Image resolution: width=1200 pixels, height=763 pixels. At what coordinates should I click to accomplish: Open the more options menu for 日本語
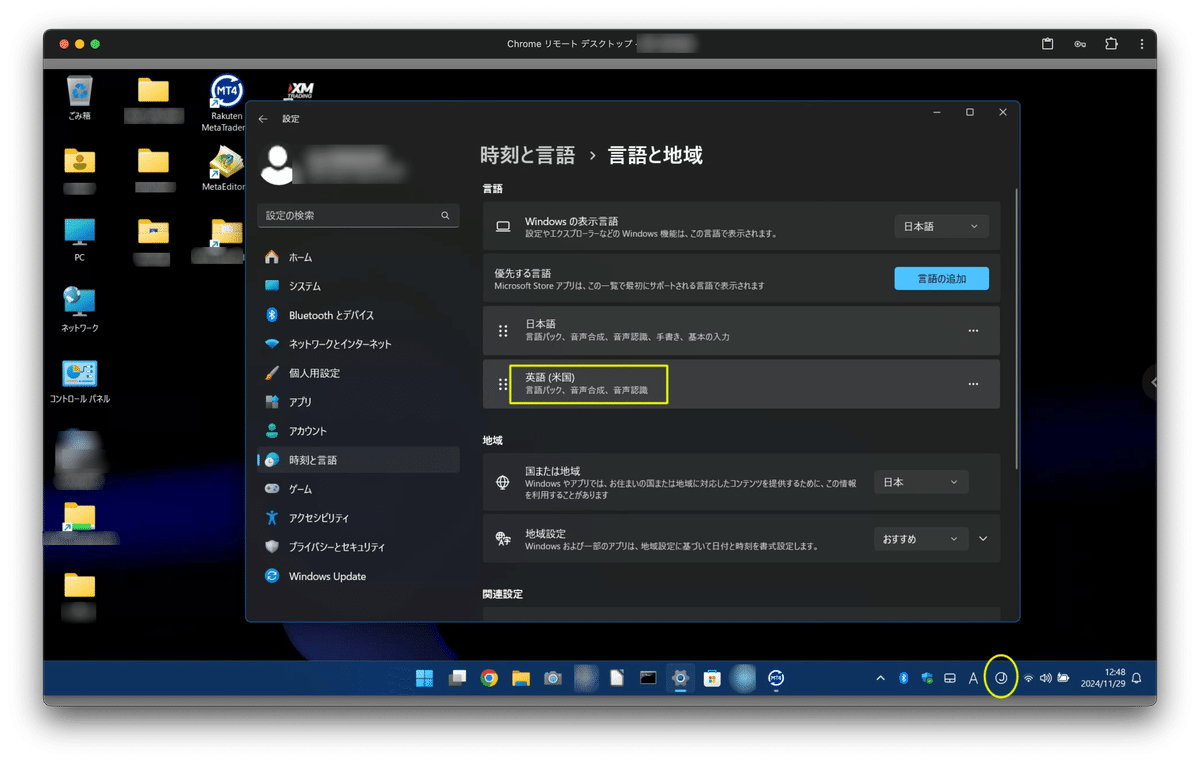point(973,331)
